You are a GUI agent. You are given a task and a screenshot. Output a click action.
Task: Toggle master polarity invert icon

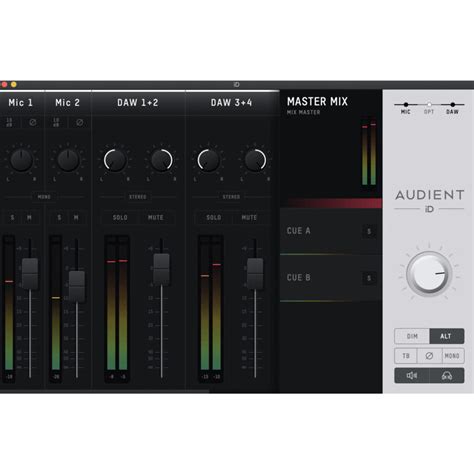coord(429,356)
